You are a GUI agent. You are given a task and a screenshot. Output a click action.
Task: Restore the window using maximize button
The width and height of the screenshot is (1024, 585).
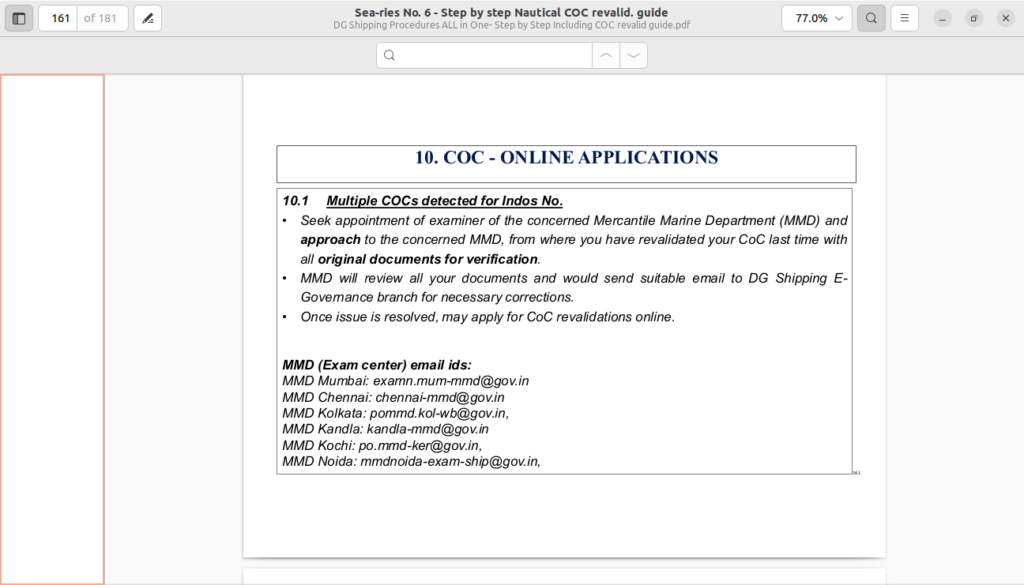pyautogui.click(x=974, y=18)
